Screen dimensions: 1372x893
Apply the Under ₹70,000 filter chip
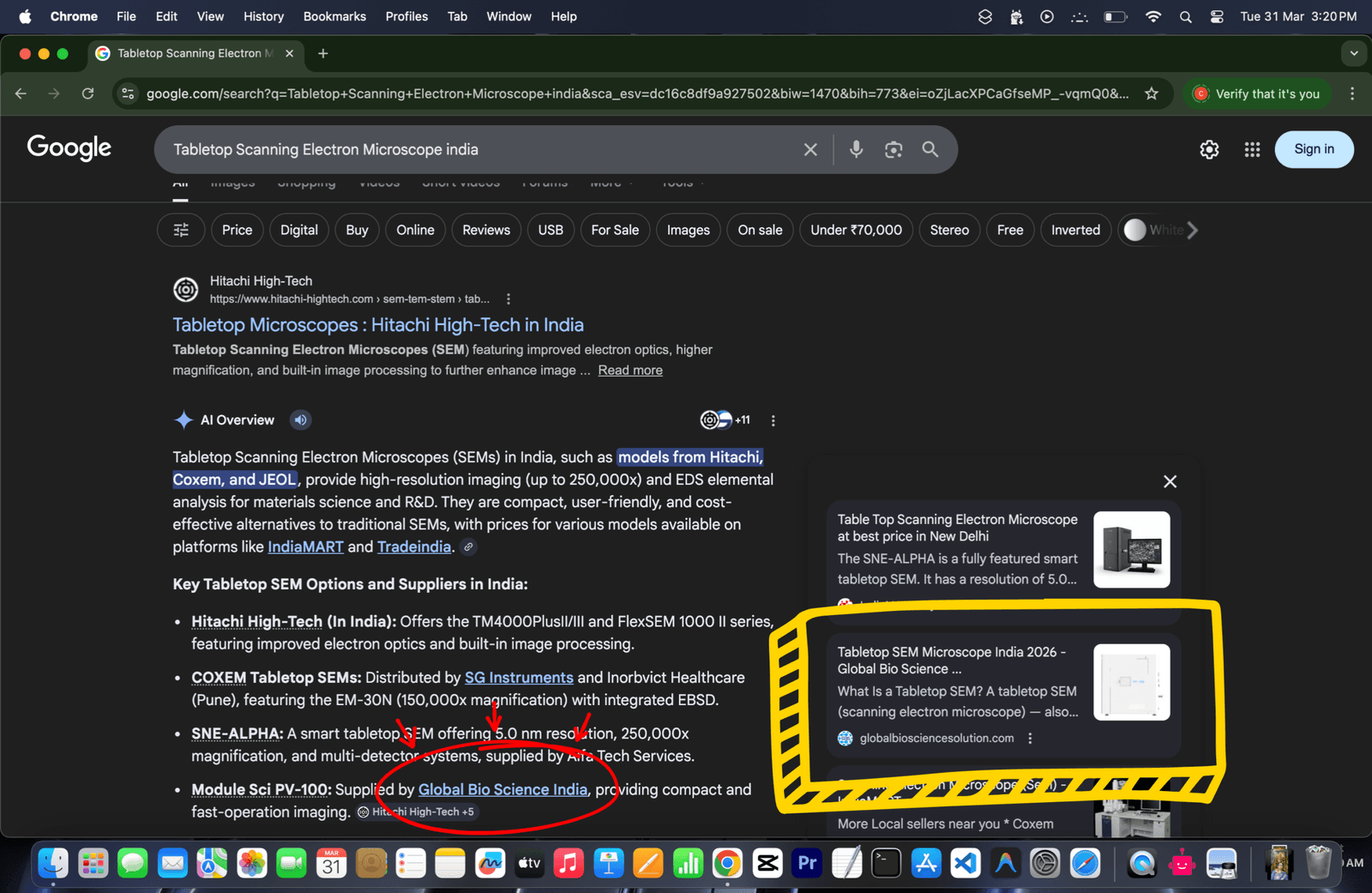pyautogui.click(x=856, y=230)
